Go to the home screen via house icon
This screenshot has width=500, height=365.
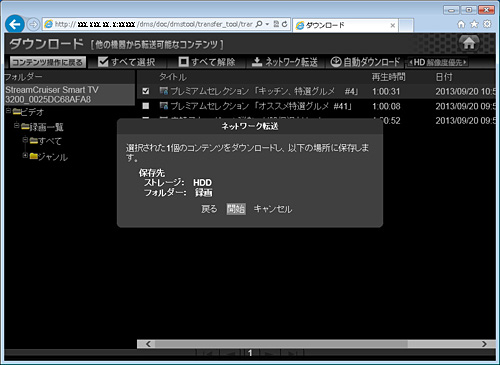[469, 43]
